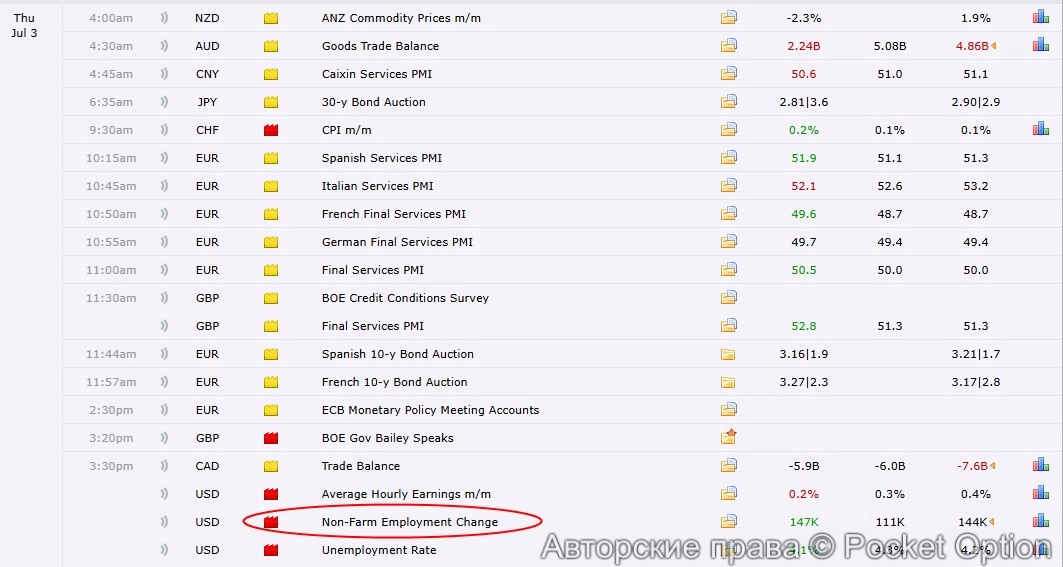Screen dimensions: 1063x567
Task: Show chart for Non-Farm Employment Change
Action: pyautogui.click(x=1040, y=522)
